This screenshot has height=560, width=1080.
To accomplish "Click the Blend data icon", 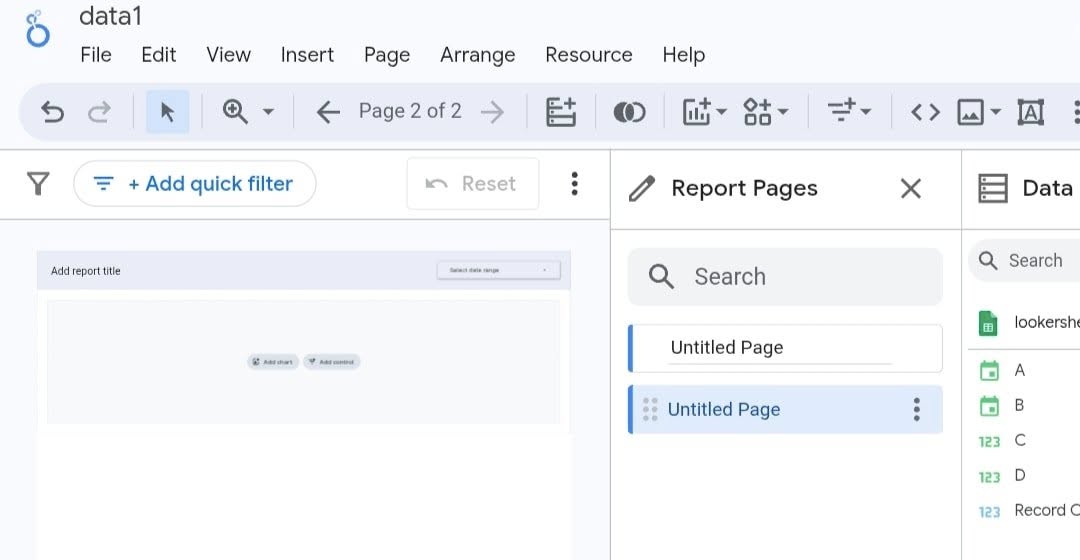I will coord(629,112).
